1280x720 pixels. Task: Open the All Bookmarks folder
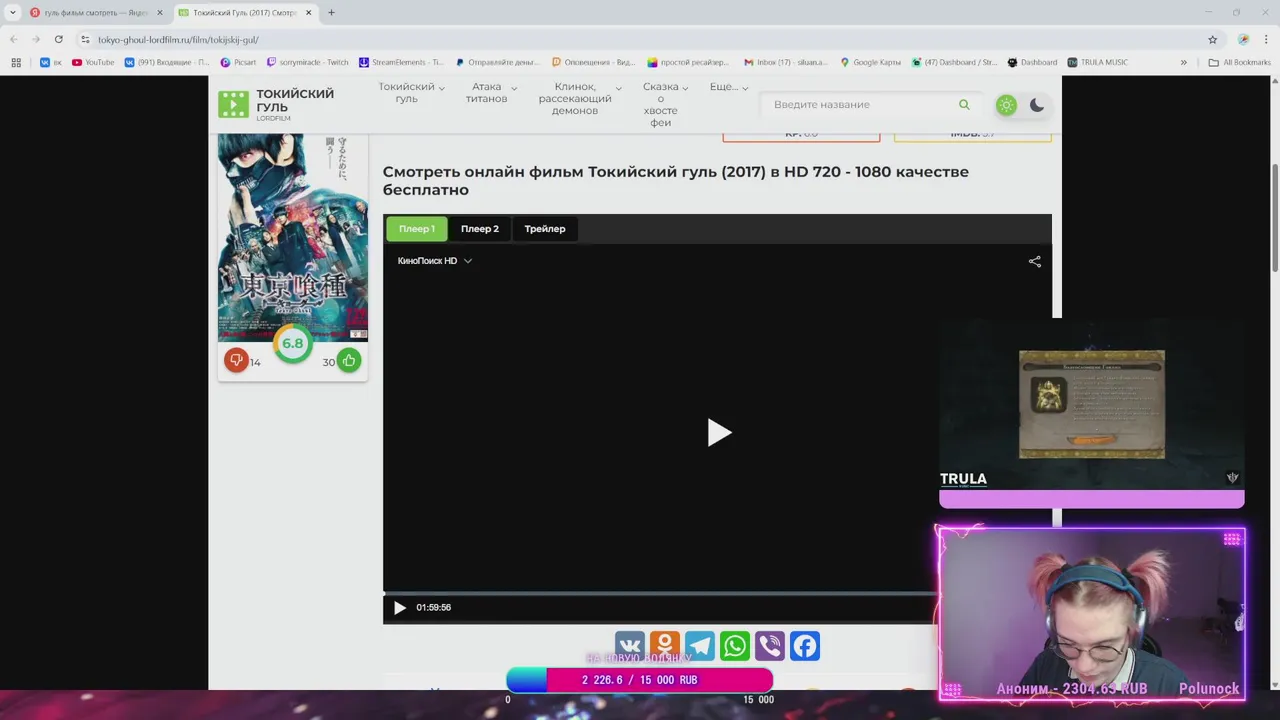point(1240,62)
